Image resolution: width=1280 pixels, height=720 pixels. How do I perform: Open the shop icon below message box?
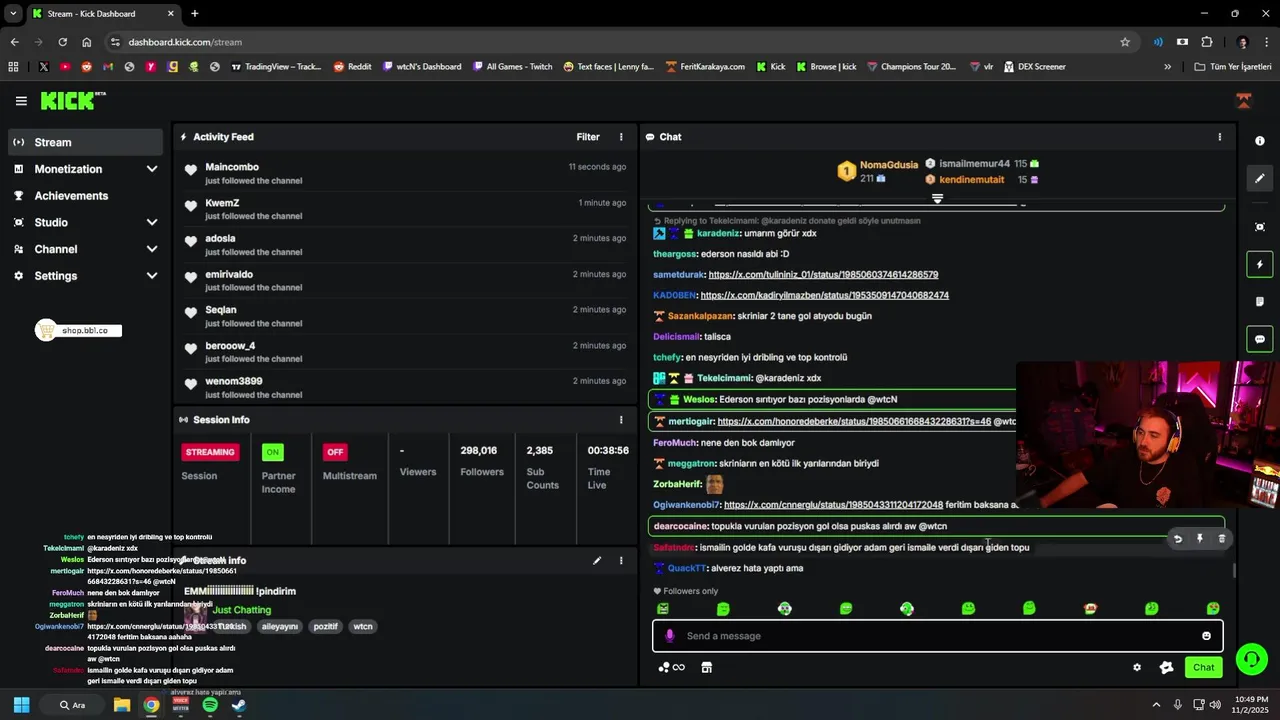tap(706, 668)
